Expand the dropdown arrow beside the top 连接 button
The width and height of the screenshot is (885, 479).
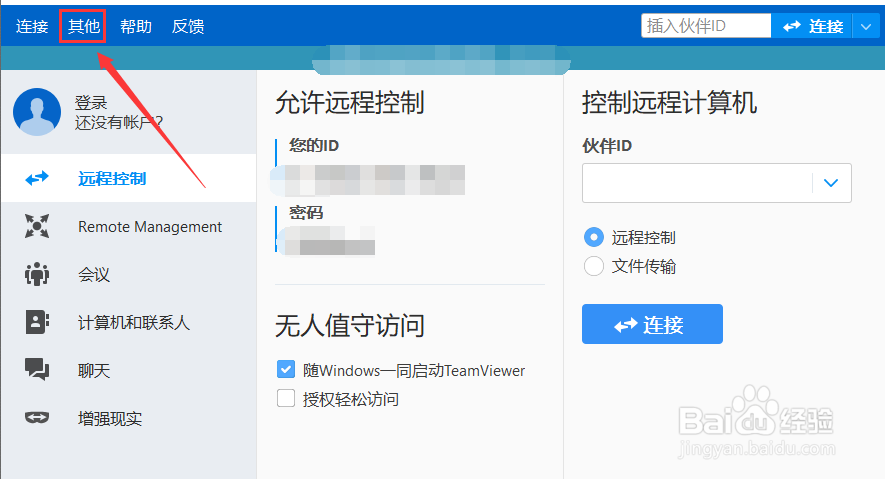click(x=866, y=27)
